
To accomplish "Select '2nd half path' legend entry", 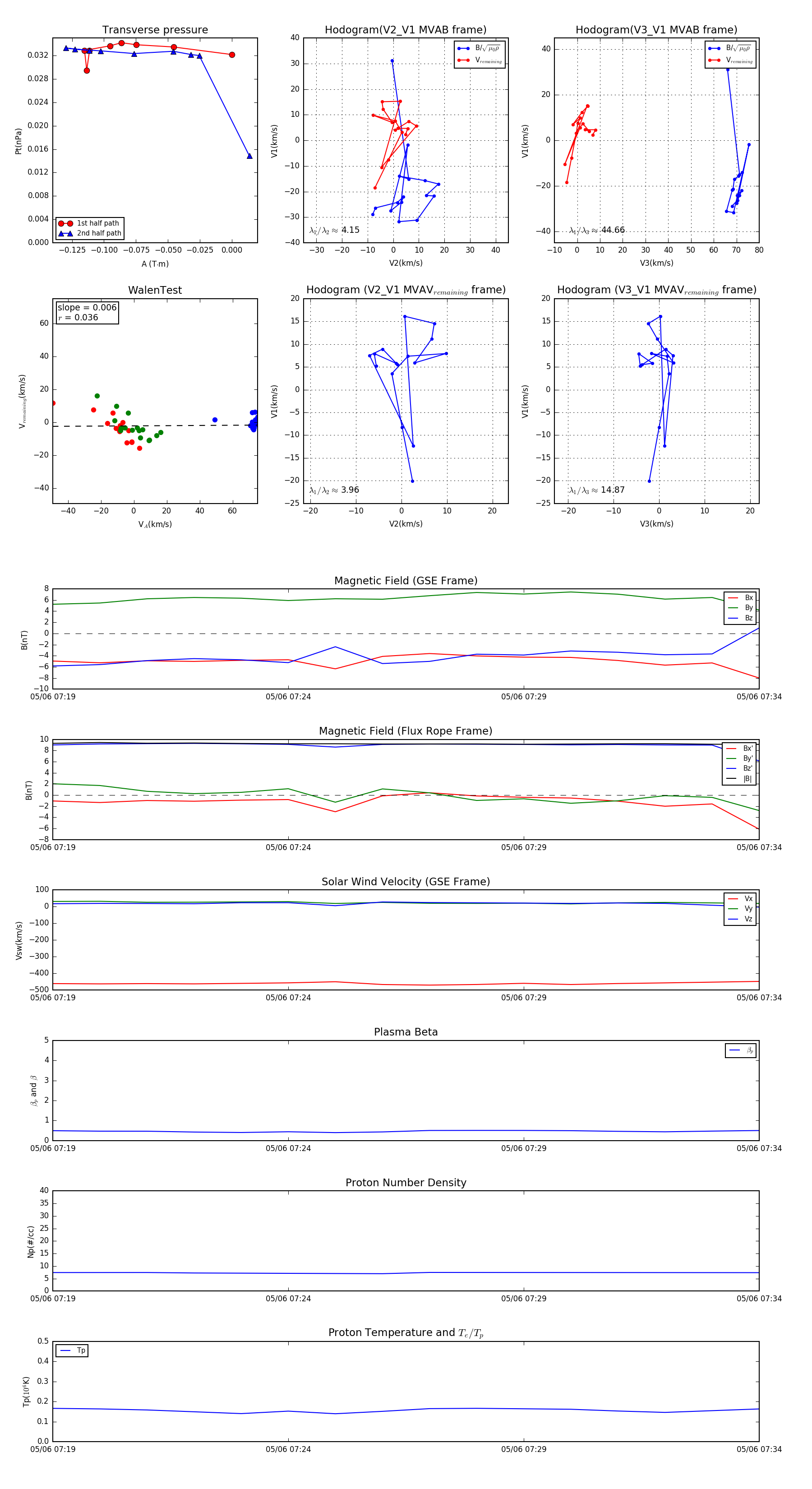I will tap(90, 234).
